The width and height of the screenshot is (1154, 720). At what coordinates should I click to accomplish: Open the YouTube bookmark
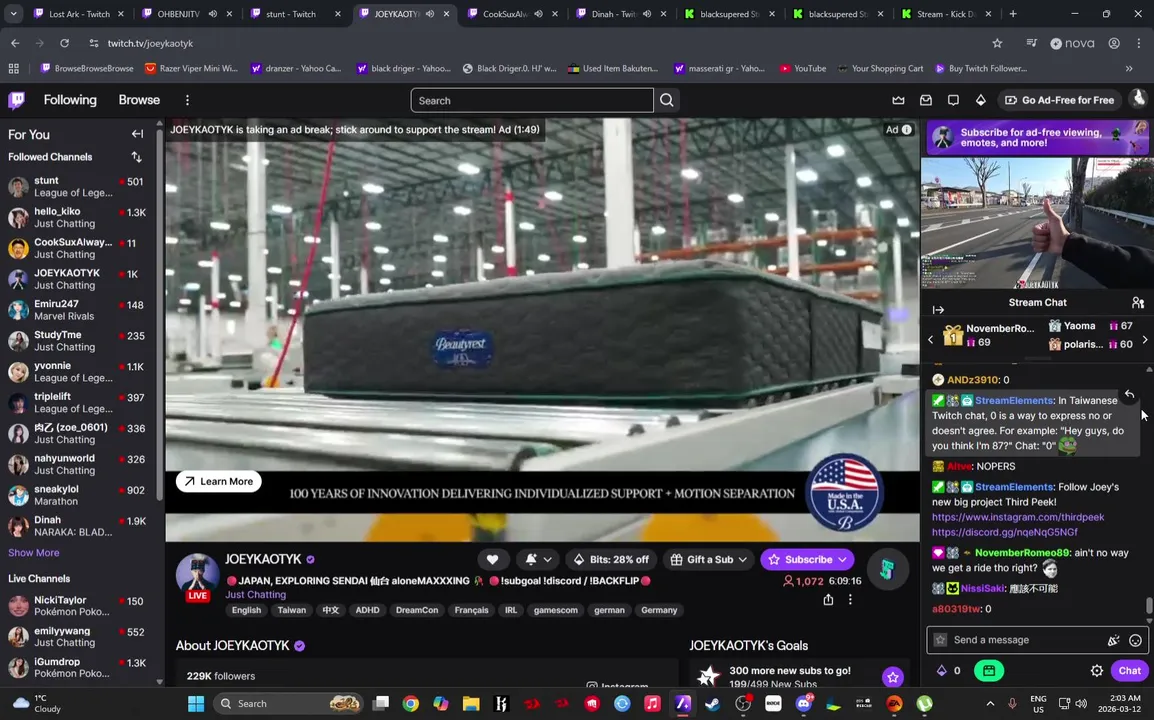pos(803,68)
